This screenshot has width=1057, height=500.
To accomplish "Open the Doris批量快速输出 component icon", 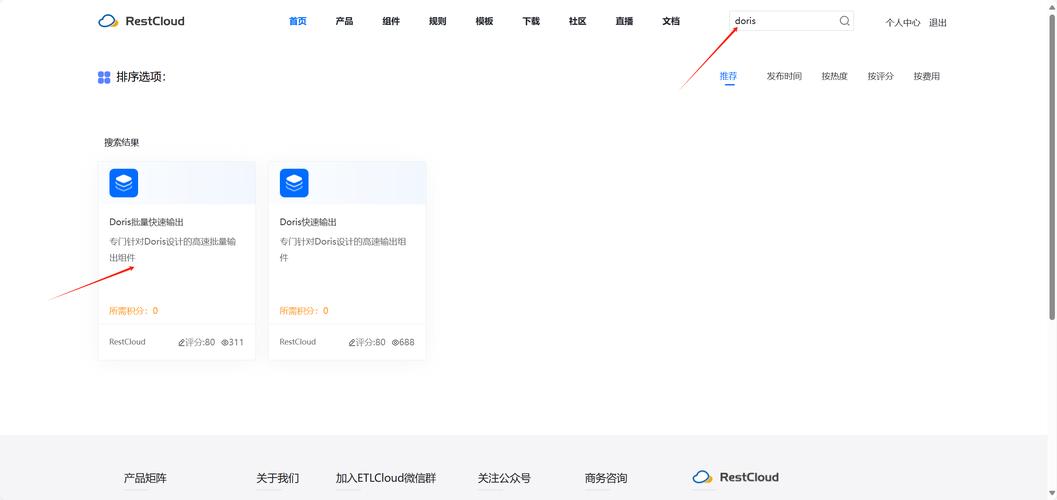I will click(123, 183).
